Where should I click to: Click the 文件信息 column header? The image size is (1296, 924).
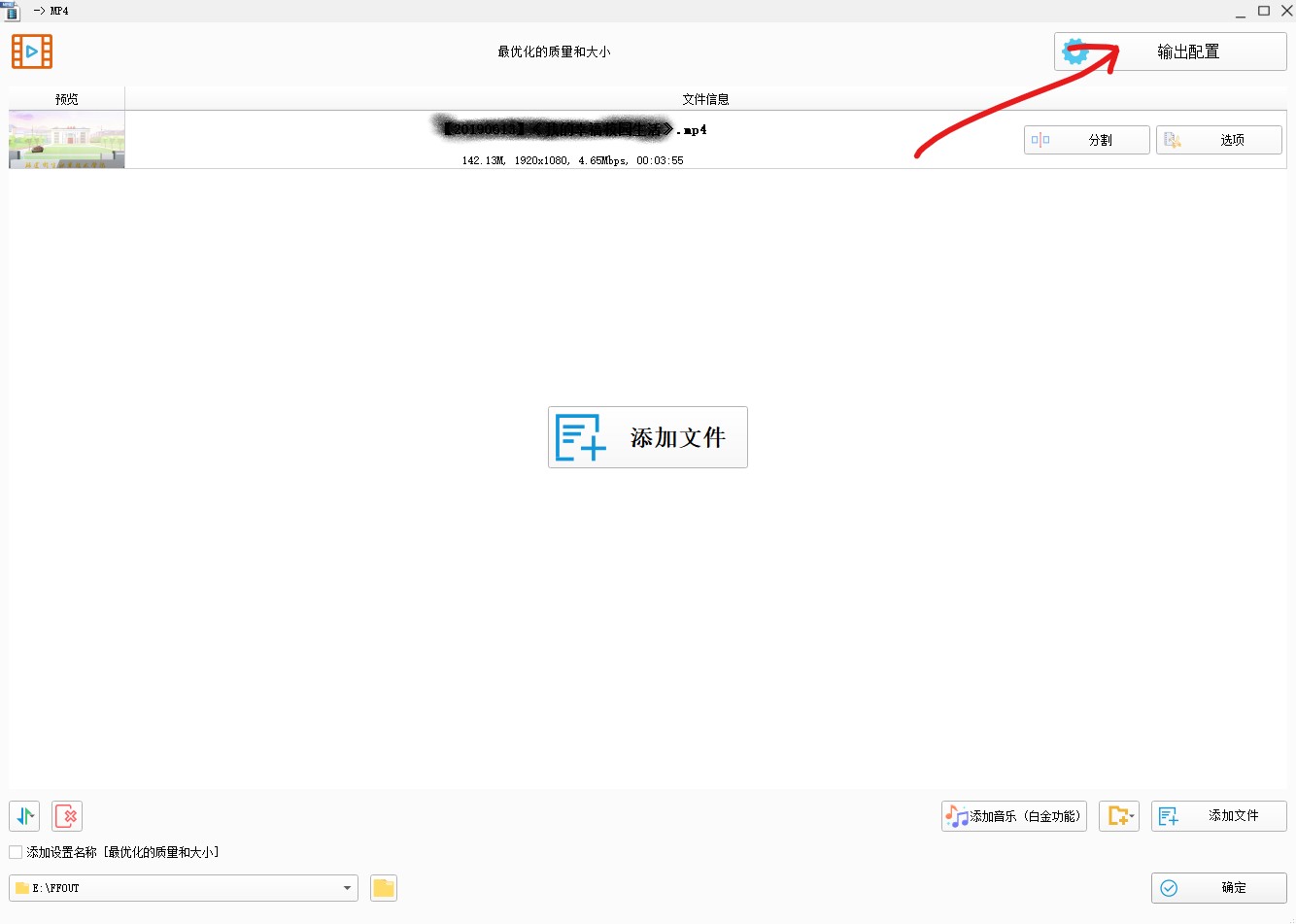pyautogui.click(x=705, y=99)
